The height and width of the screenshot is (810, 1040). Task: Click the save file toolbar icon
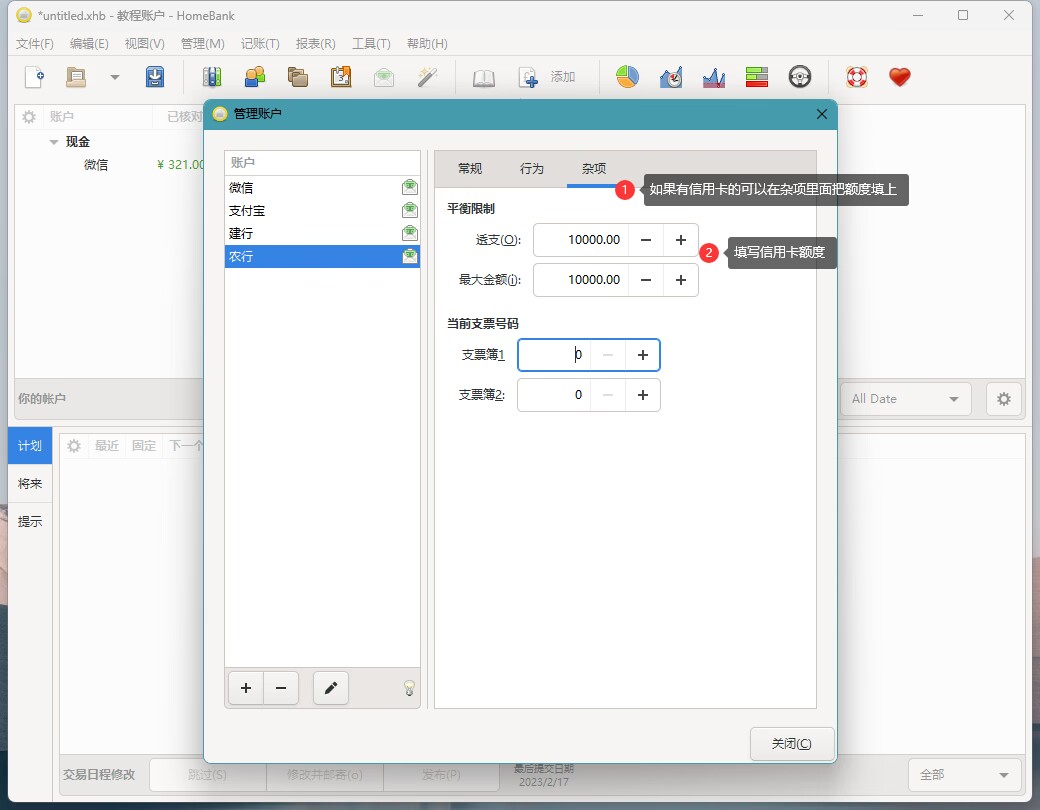[155, 77]
